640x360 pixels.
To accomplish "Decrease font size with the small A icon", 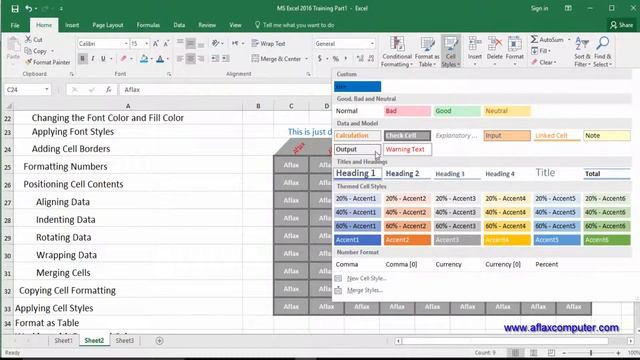I will pyautogui.click(x=166, y=43).
